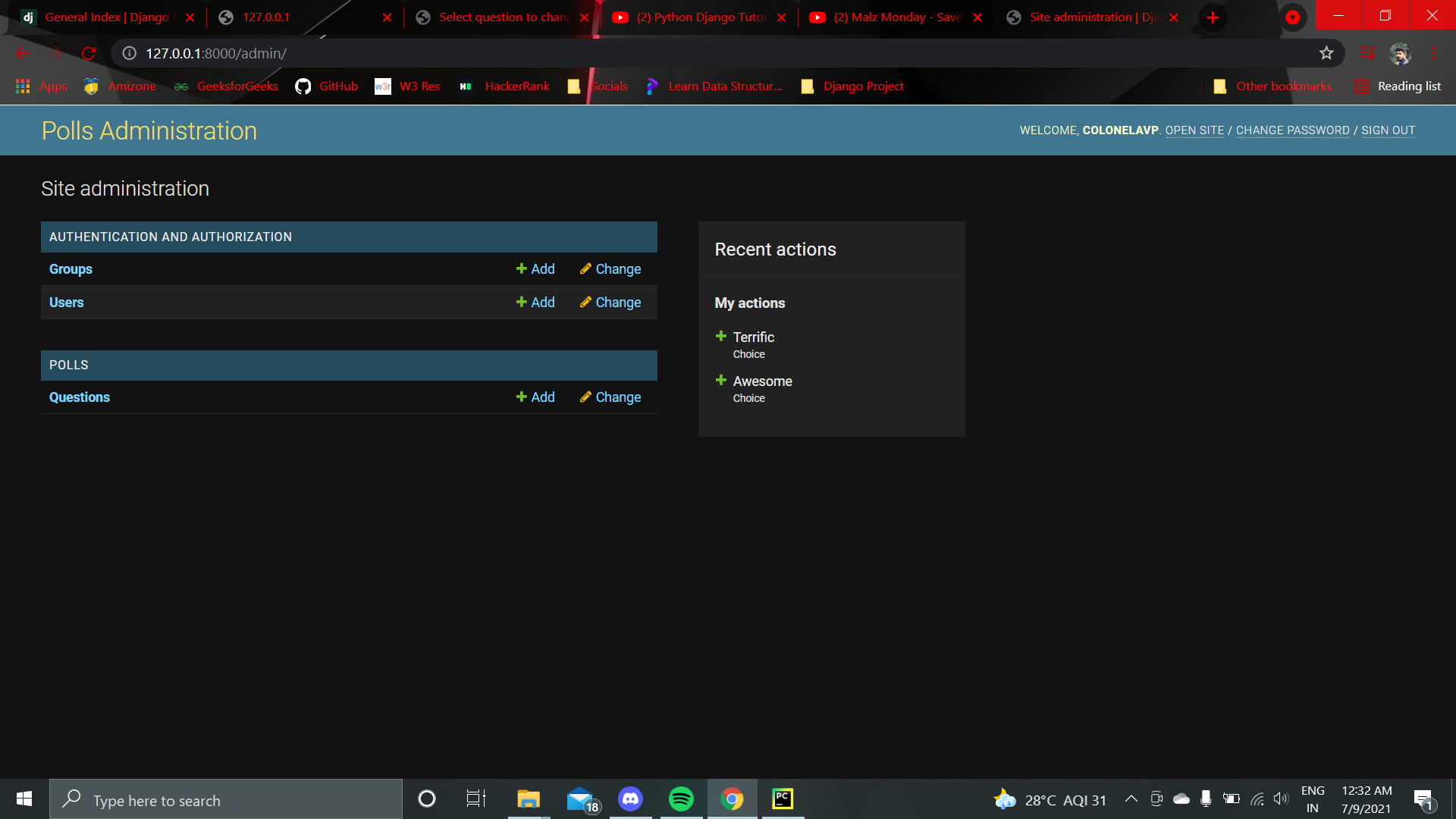Add a new Question in Polls

(535, 397)
